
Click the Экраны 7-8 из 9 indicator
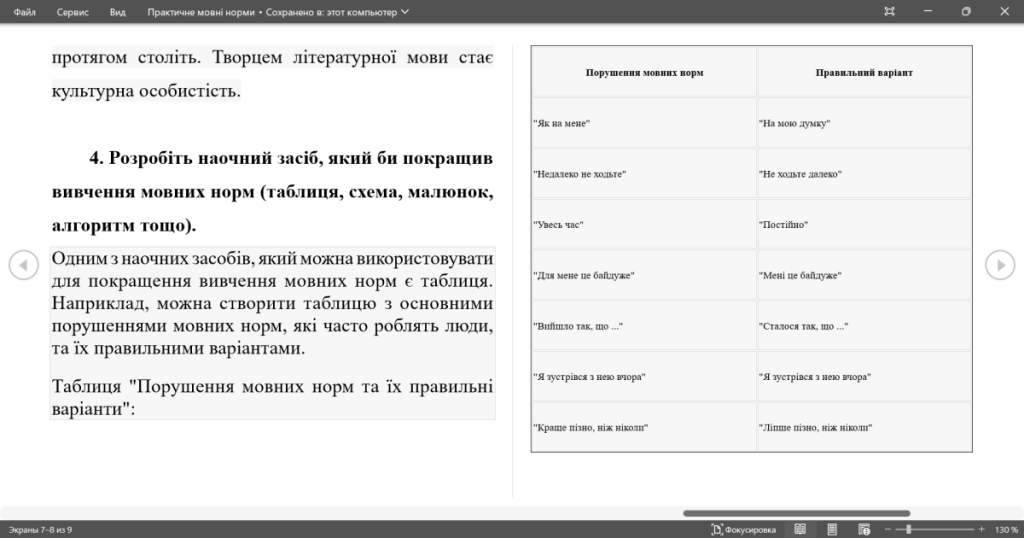coord(40,530)
